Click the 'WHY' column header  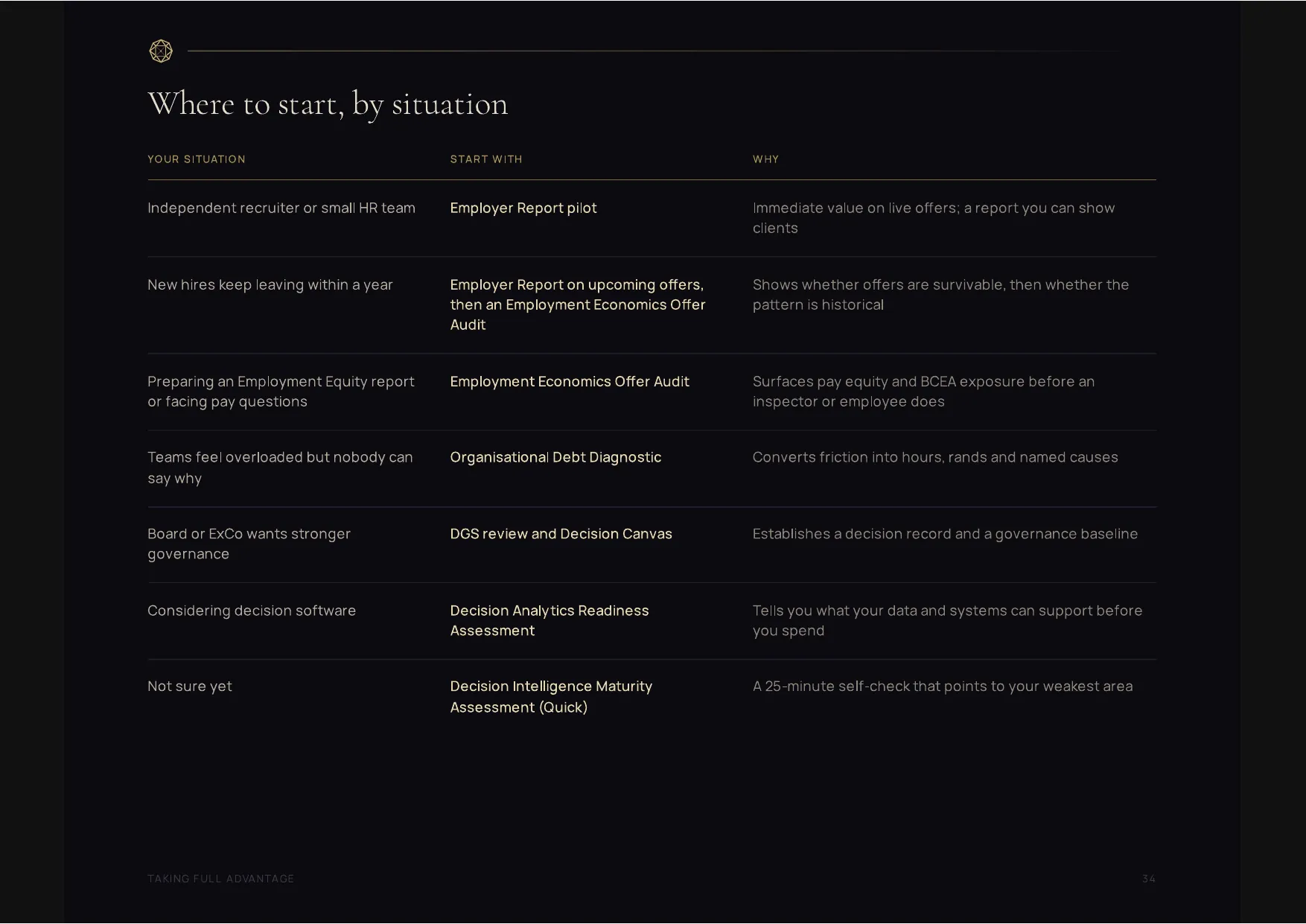pyautogui.click(x=765, y=159)
